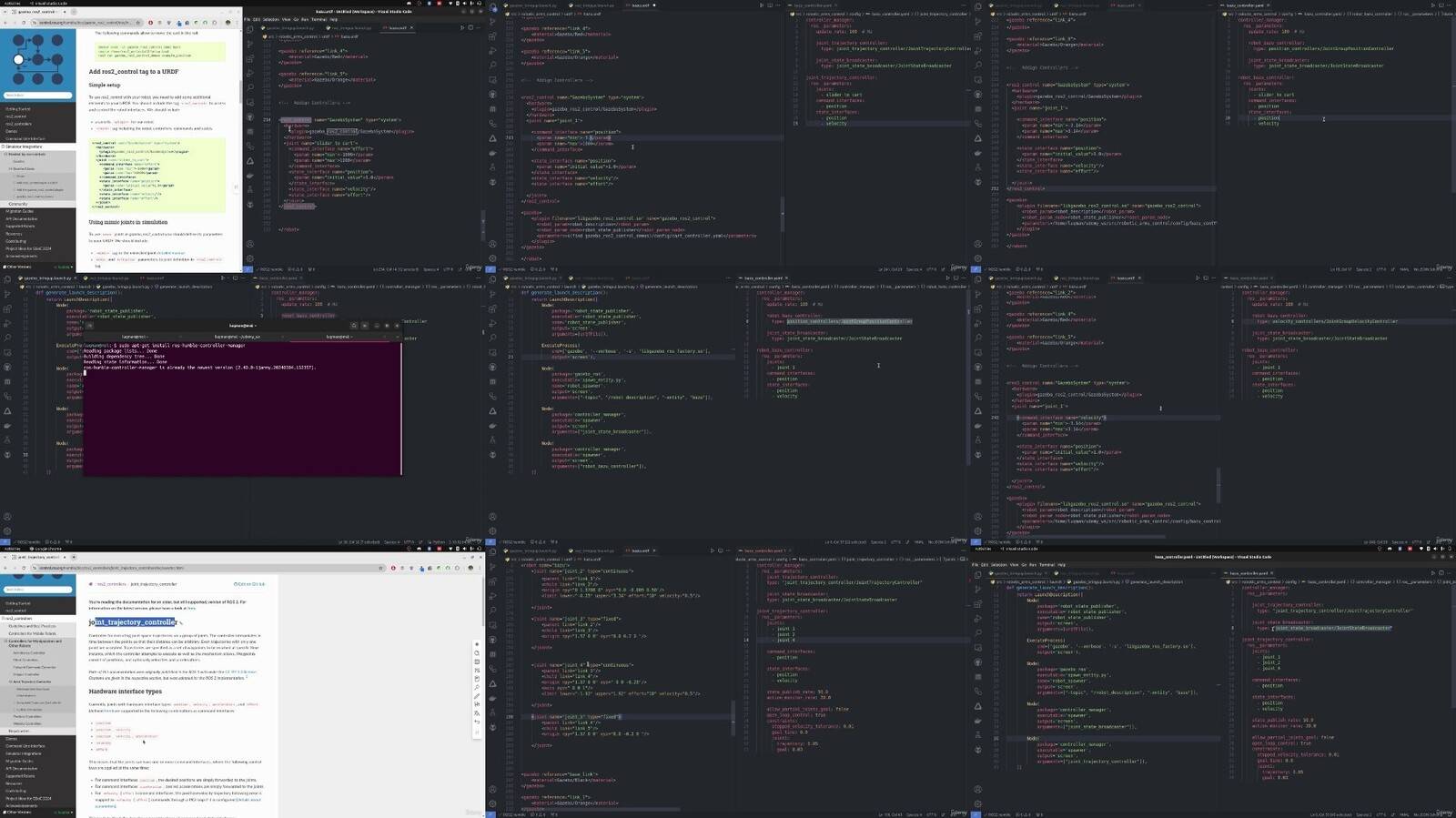Open Activities above joint_trajectory_controller Chrome window
The height and width of the screenshot is (818, 1456).
pyautogui.click(x=12, y=549)
